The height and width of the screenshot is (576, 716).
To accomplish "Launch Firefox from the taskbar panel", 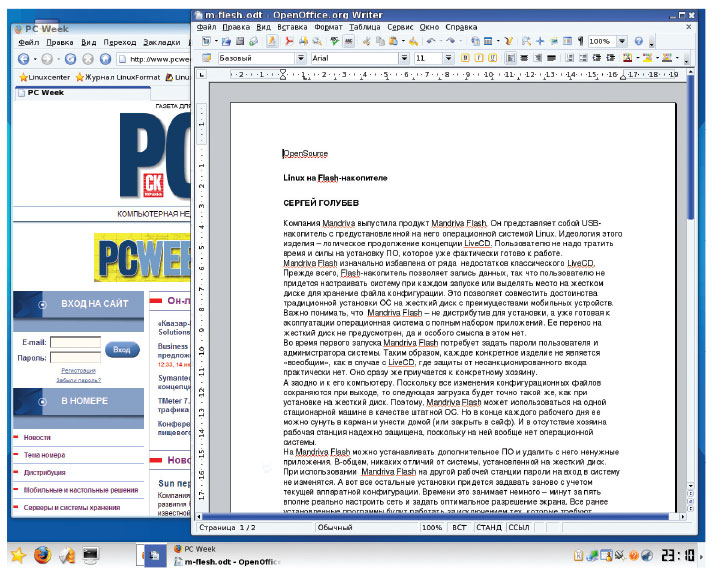I will click(x=42, y=555).
